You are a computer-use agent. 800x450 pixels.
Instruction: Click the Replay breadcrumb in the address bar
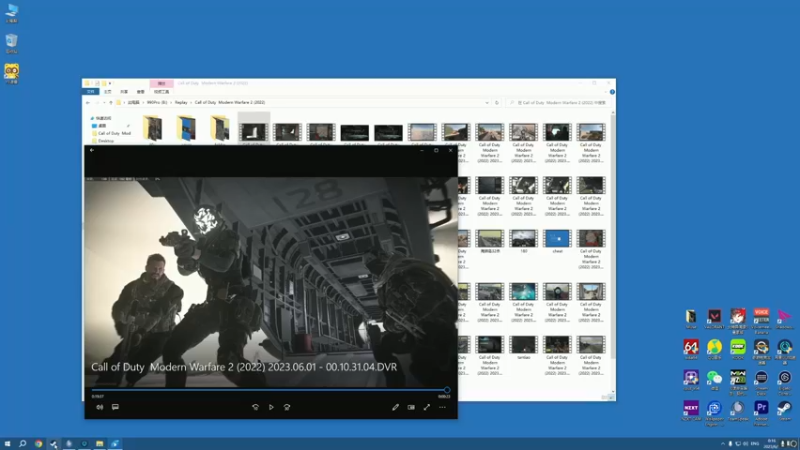[181, 103]
